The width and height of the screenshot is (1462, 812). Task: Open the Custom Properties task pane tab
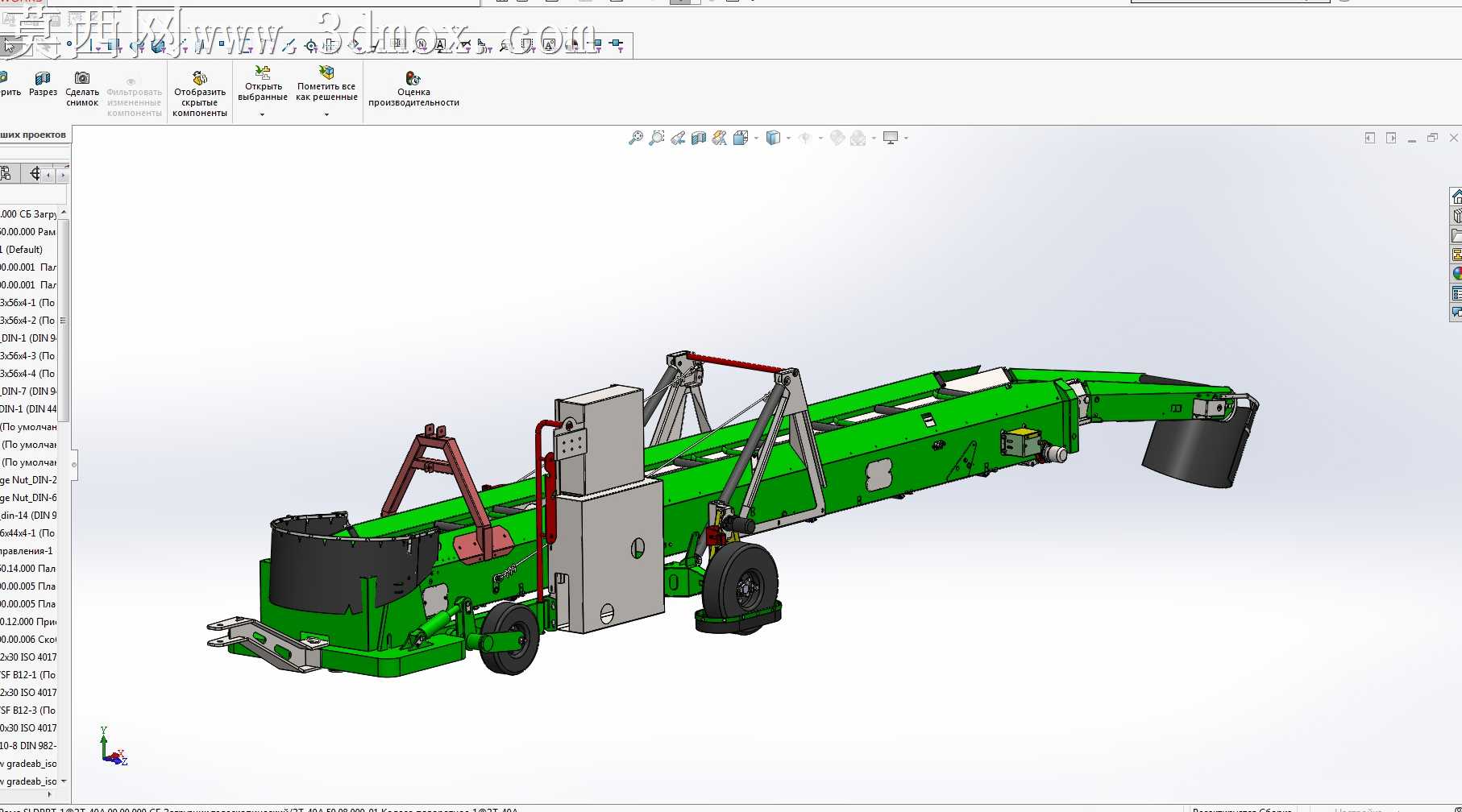1456,293
